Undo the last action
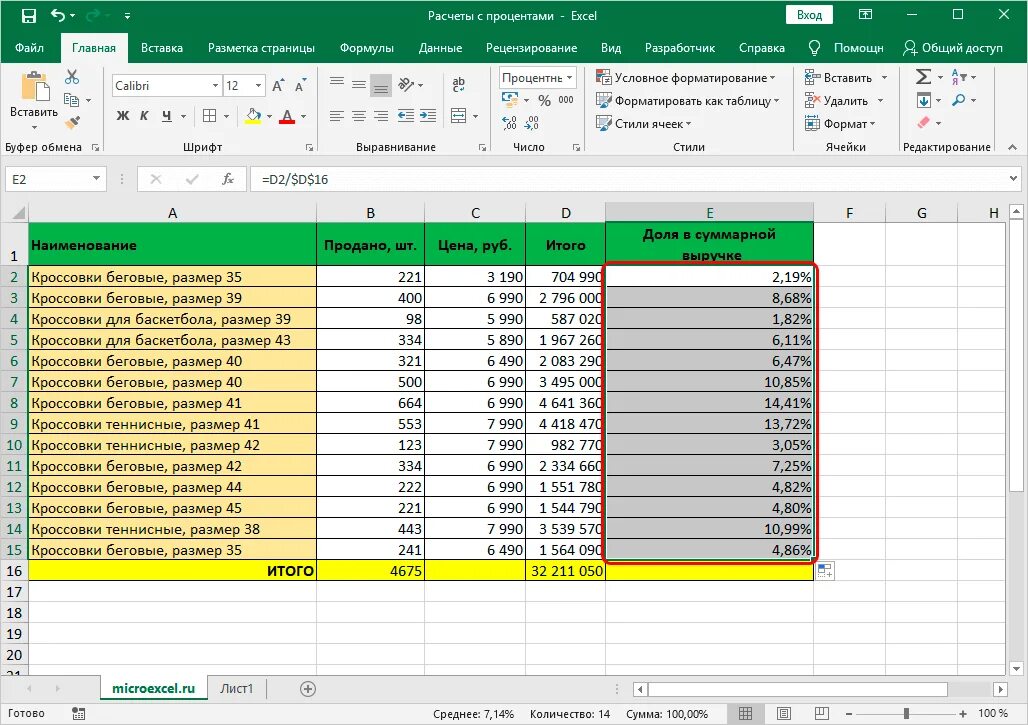Viewport: 1028px width, 725px height. 58,15
